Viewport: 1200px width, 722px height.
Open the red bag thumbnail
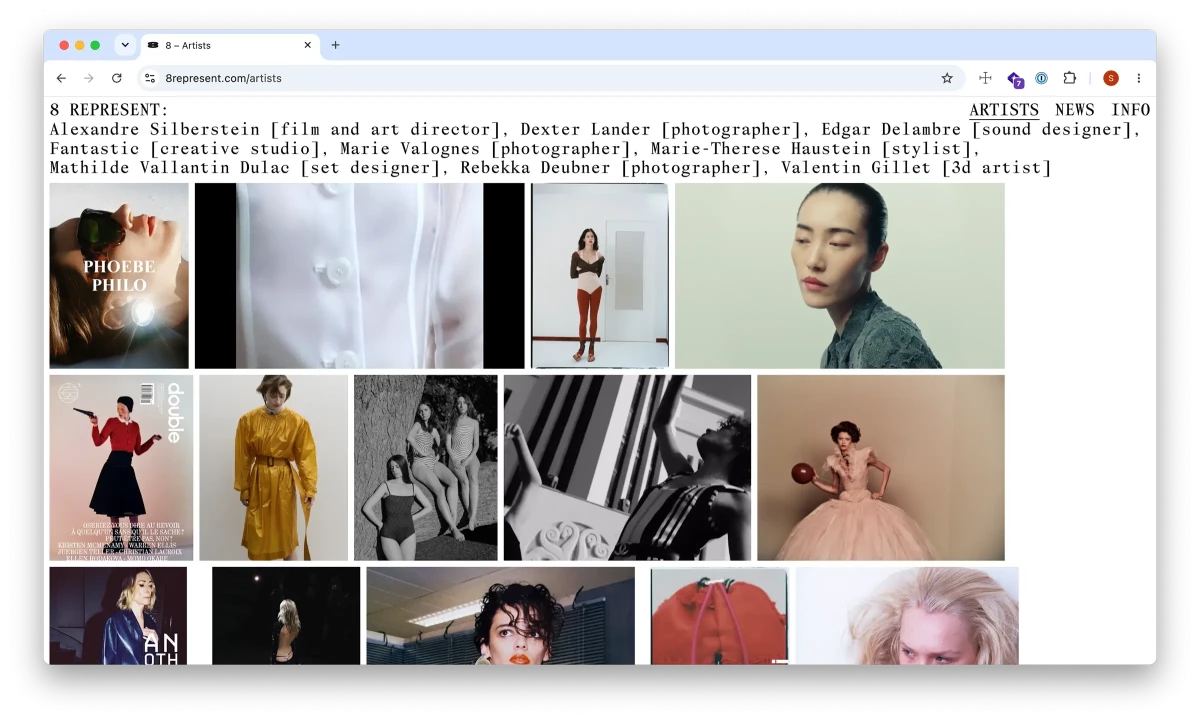coord(720,616)
